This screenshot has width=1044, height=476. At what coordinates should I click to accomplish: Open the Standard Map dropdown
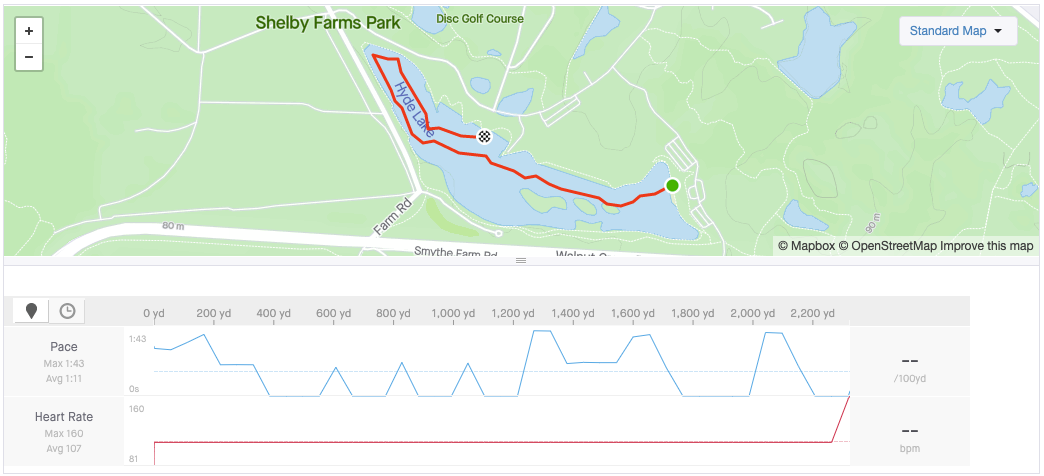957,31
